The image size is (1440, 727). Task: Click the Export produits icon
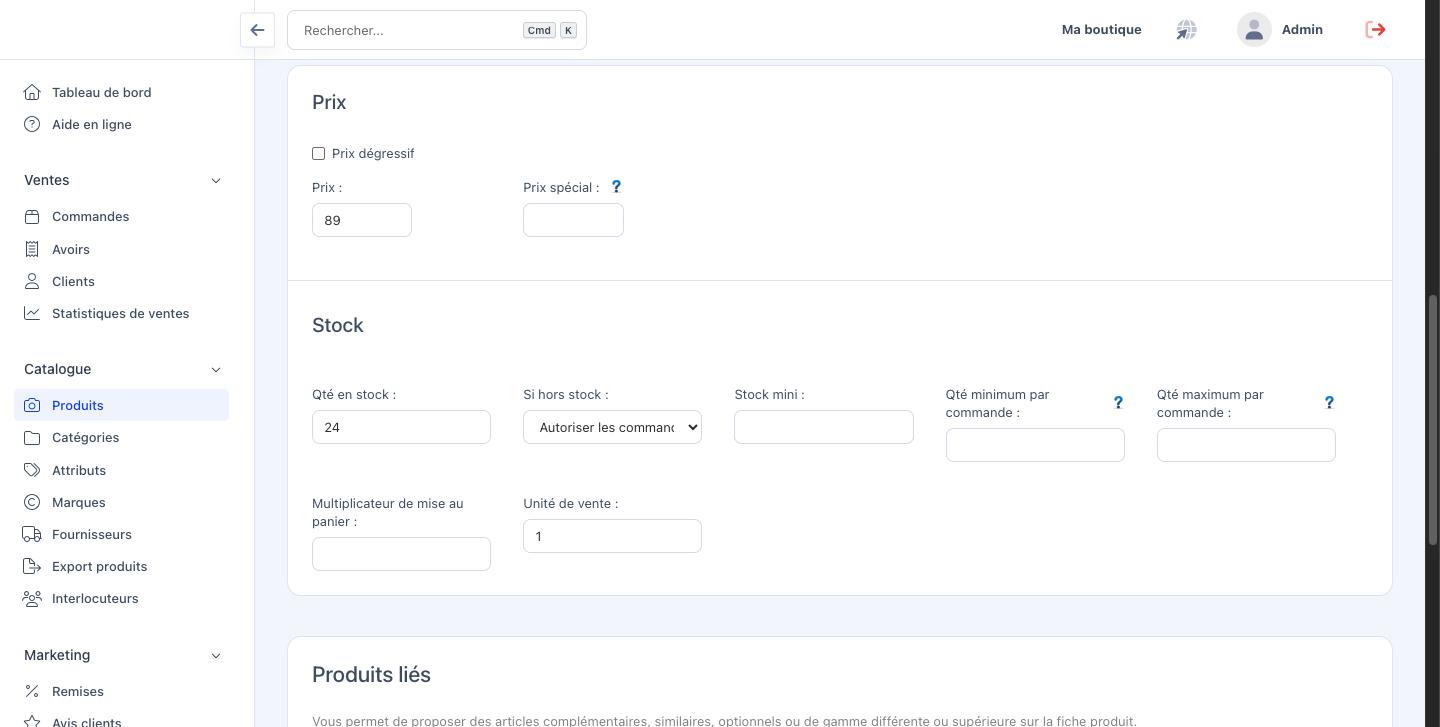[32, 566]
